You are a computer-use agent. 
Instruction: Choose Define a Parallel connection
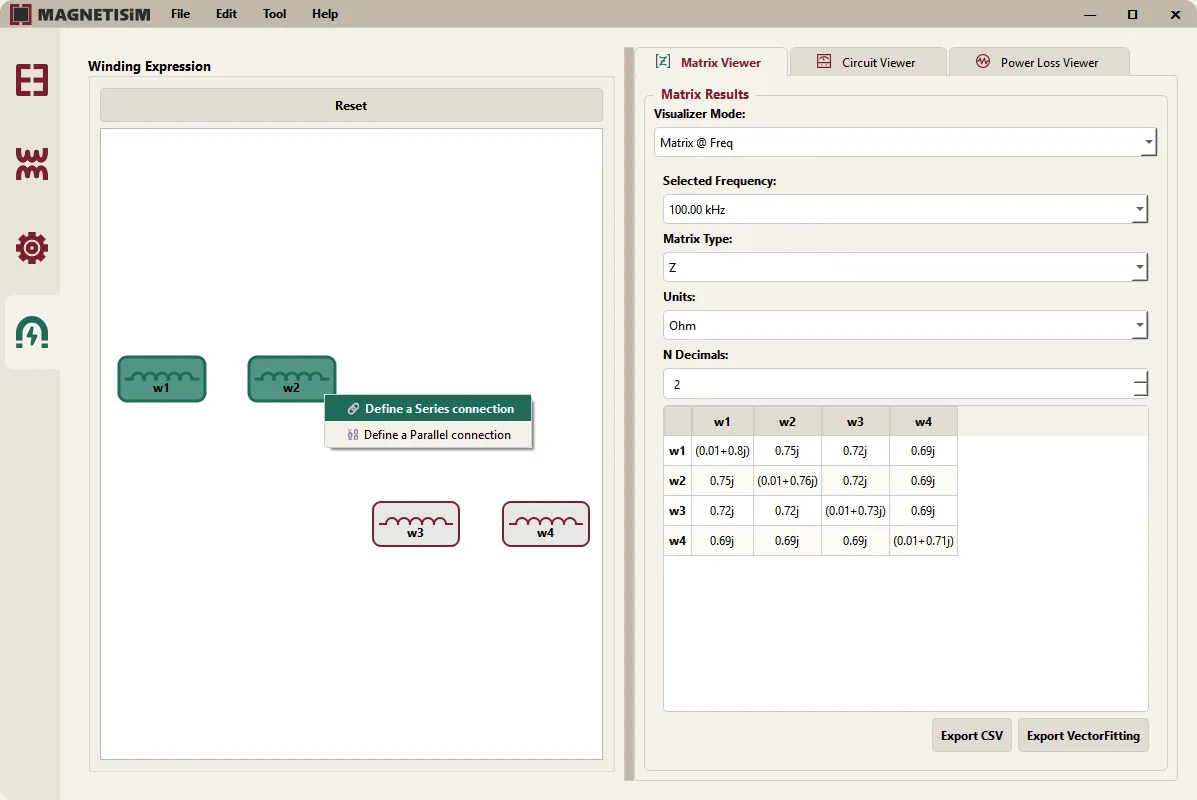pyautogui.click(x=428, y=434)
